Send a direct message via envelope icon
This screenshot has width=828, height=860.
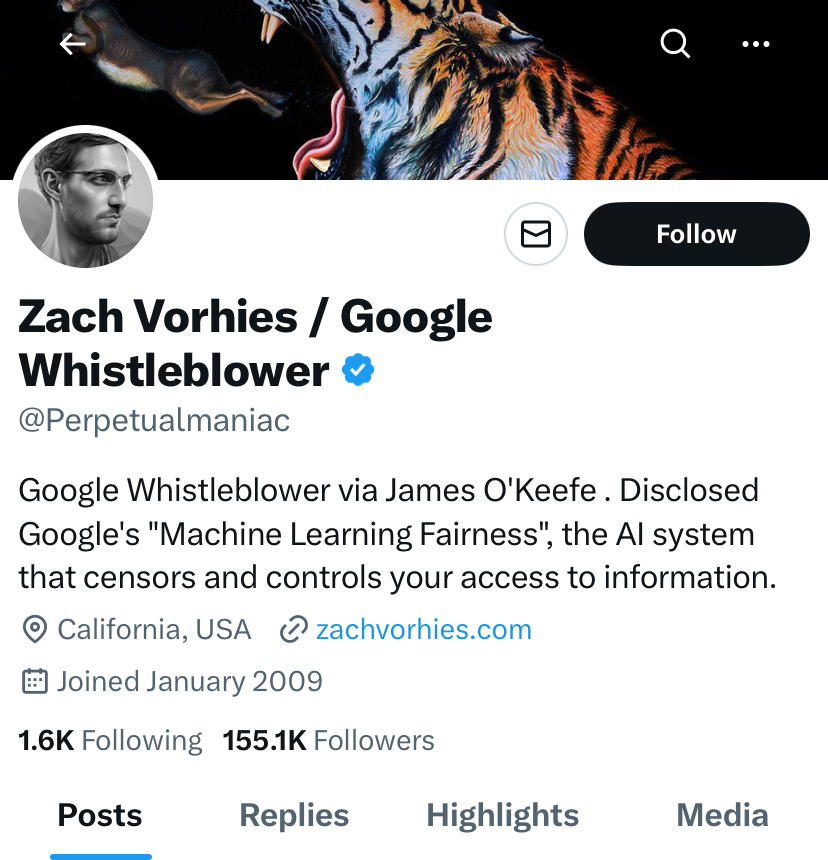tap(536, 234)
